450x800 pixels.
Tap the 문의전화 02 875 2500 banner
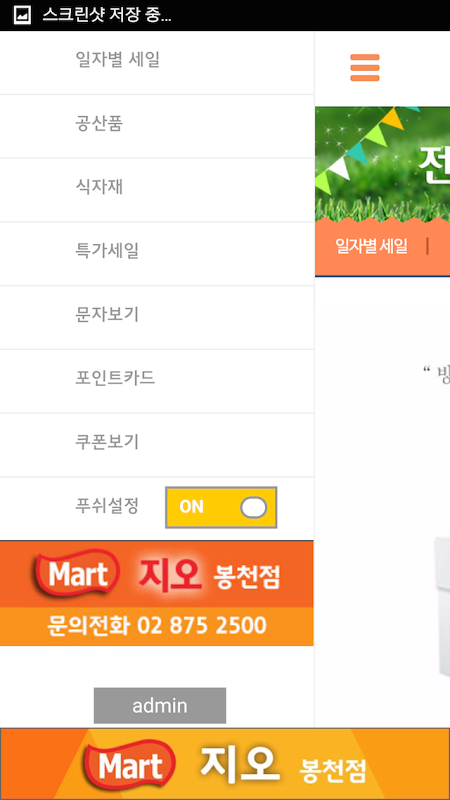coord(157,627)
